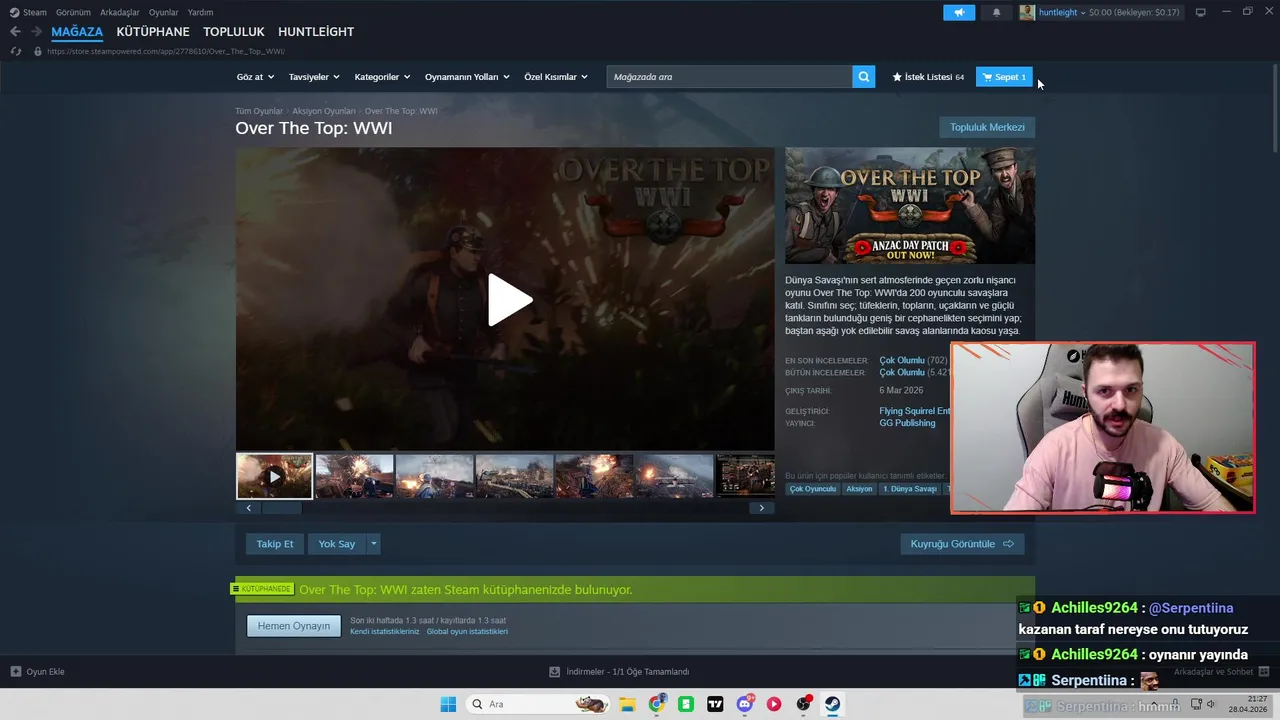Switch to the KÜTÜPHANE tab
The height and width of the screenshot is (720, 1280).
click(x=153, y=32)
